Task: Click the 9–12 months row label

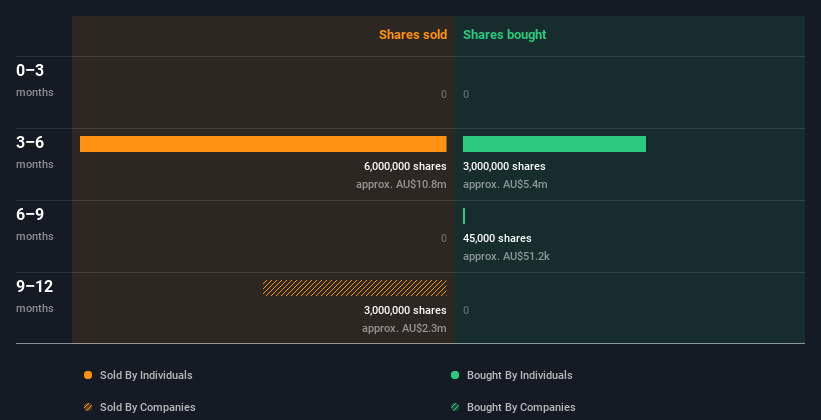Action: tap(35, 296)
